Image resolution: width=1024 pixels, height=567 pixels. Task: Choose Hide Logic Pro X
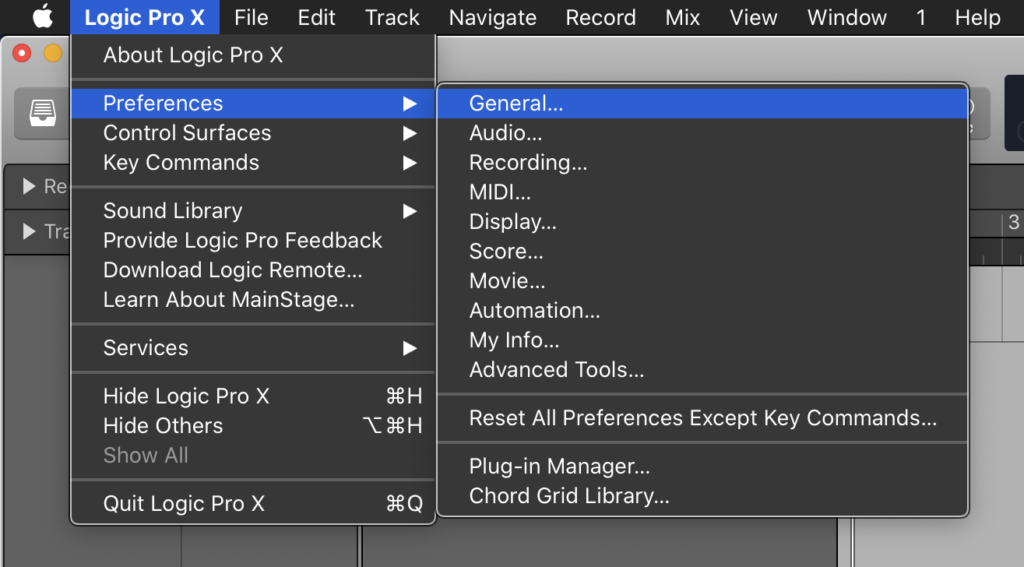coord(253,396)
